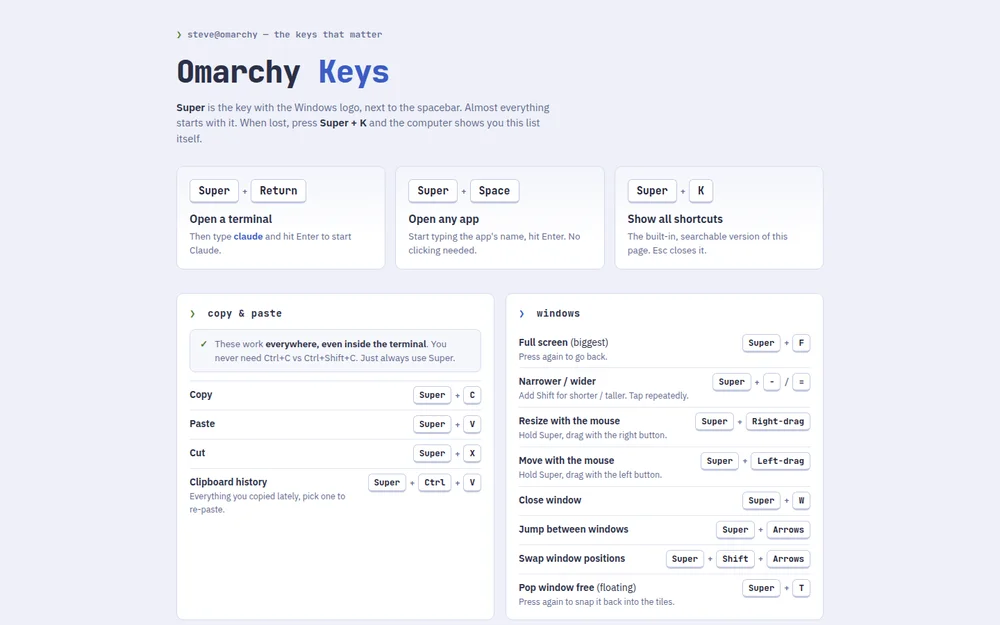Click the green chevron before steve@omarchy
Image resolution: width=1000 pixels, height=625 pixels.
coord(179,34)
